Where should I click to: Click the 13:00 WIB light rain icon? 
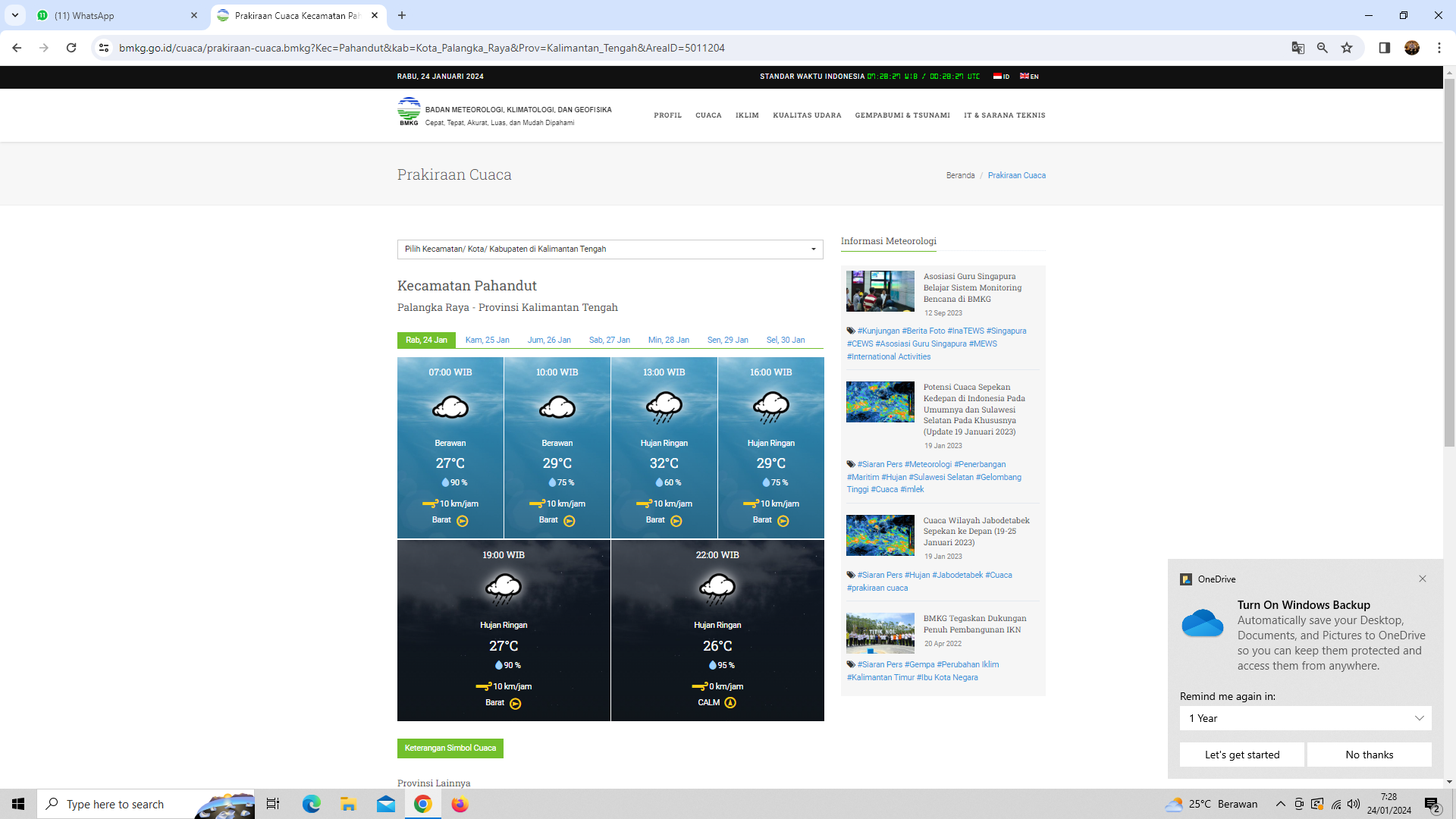pyautogui.click(x=664, y=408)
